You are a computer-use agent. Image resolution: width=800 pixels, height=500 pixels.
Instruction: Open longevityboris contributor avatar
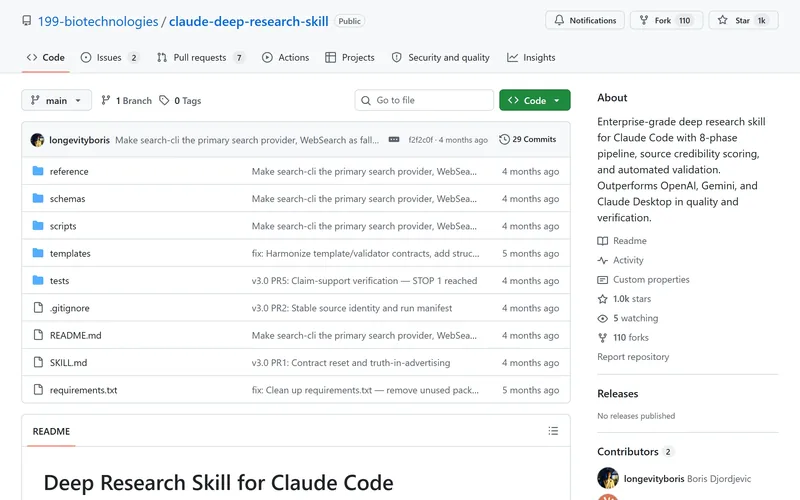click(x=608, y=478)
